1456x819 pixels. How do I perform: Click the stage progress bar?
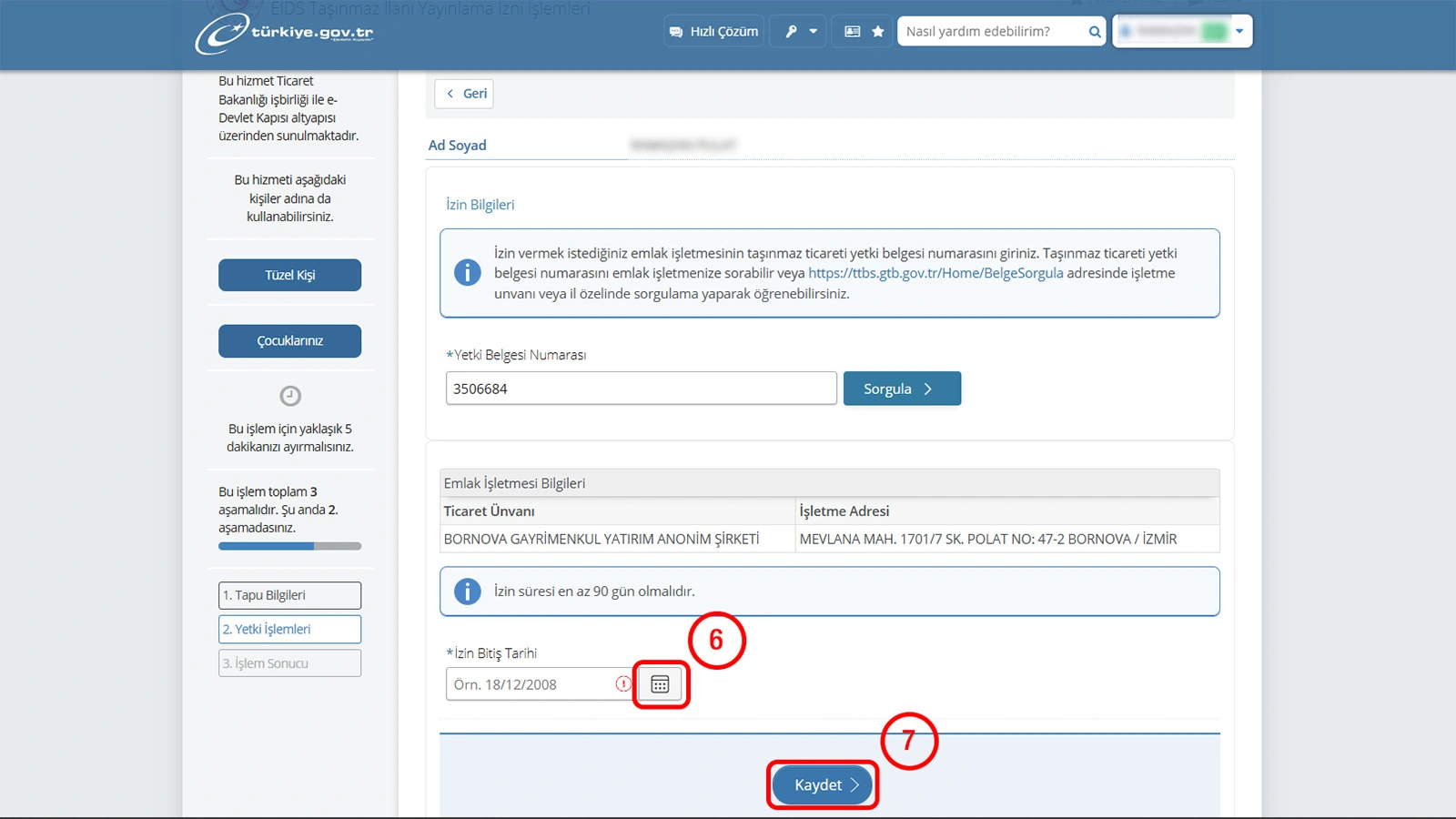pos(289,546)
